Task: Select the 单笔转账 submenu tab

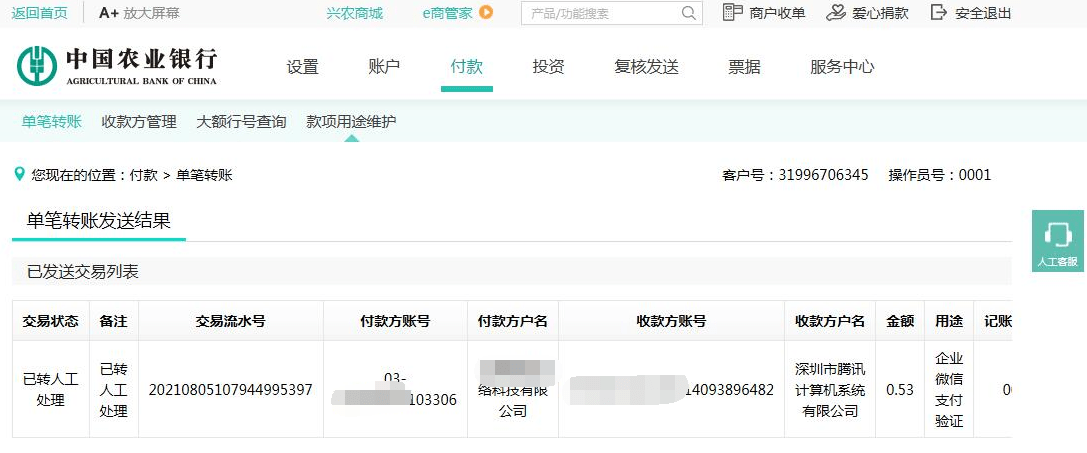Action: (x=52, y=121)
